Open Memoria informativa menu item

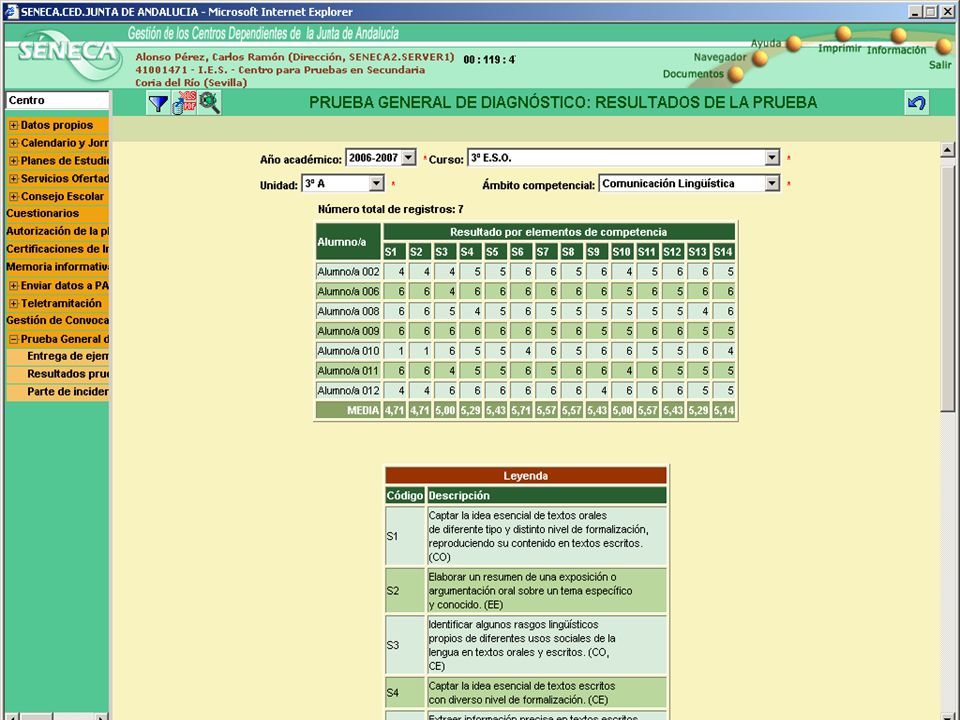(x=58, y=267)
